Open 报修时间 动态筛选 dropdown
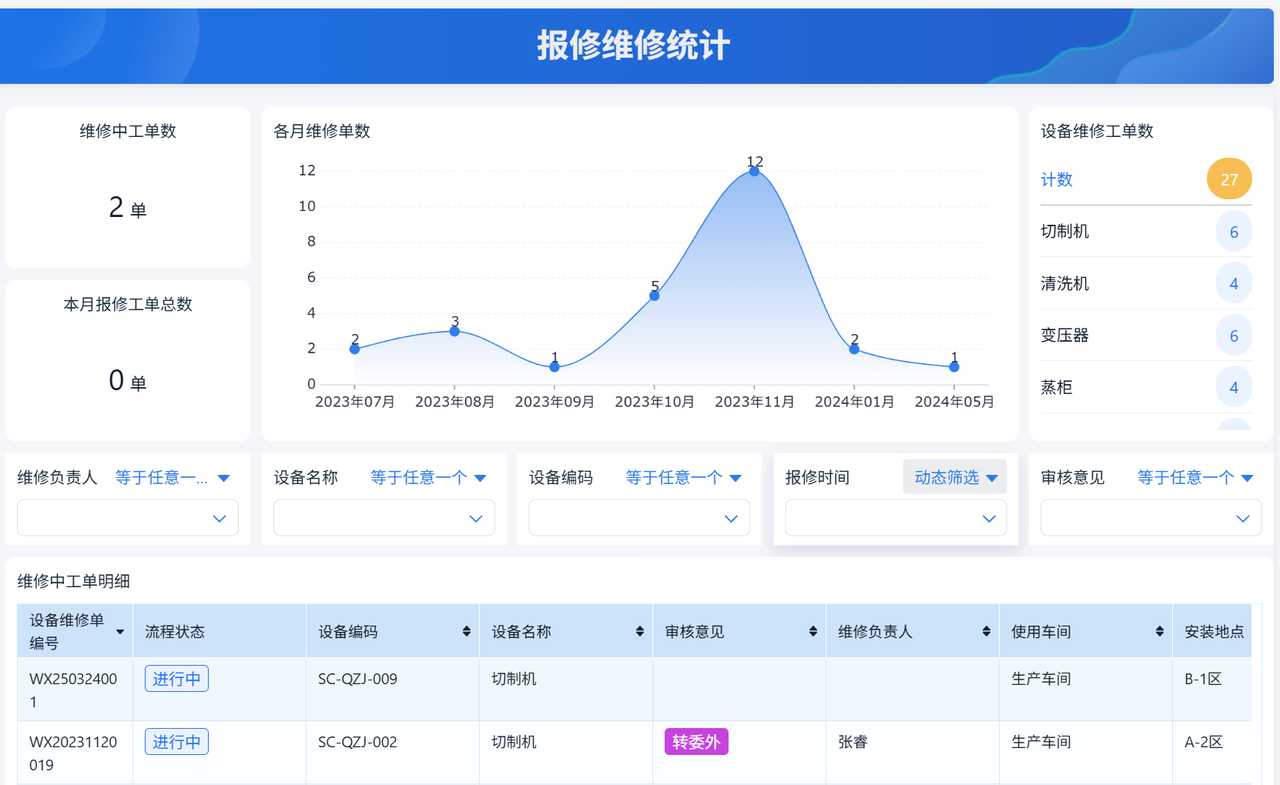This screenshot has width=1280, height=785. click(x=955, y=477)
